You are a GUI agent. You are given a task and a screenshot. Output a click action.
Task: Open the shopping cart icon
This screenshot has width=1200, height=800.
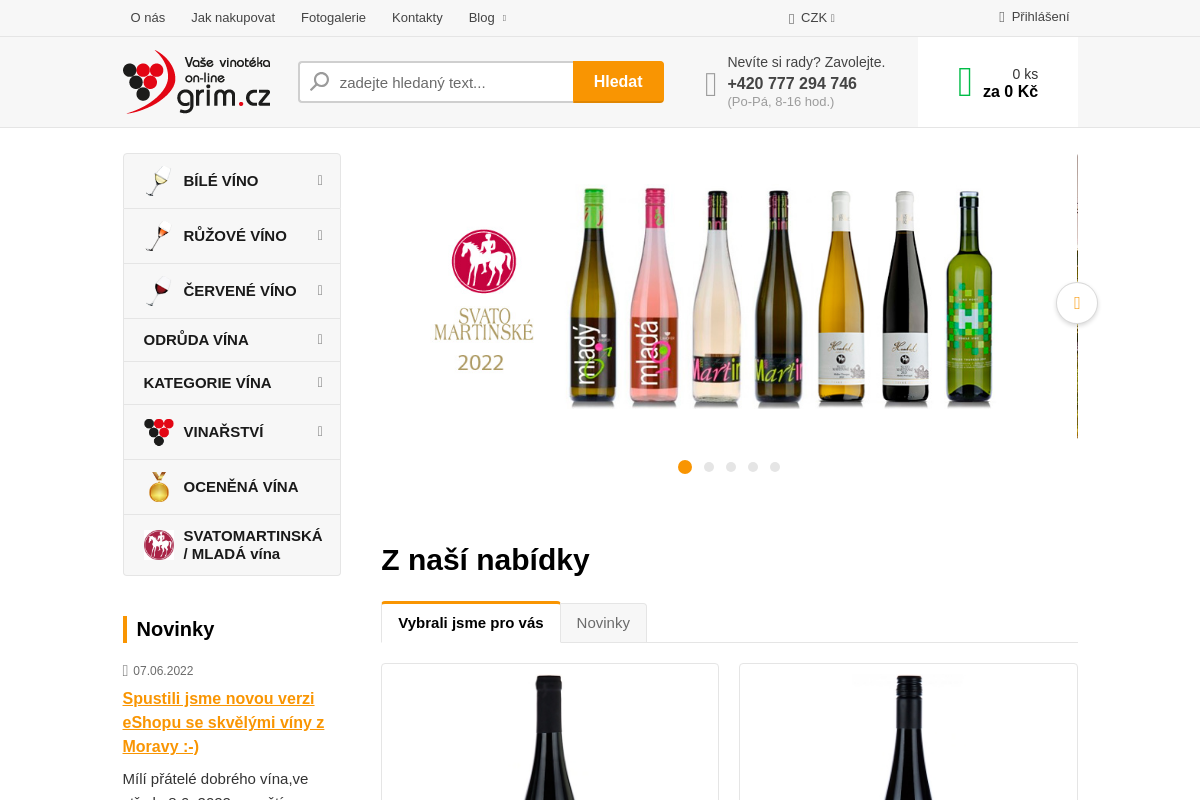click(963, 80)
